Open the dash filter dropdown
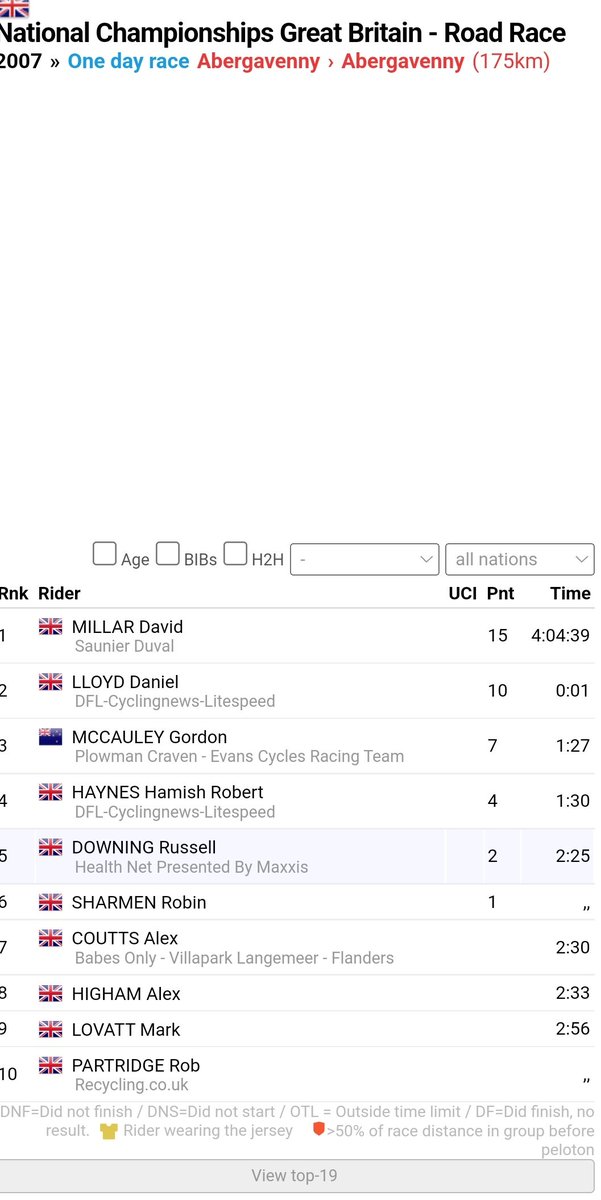 click(364, 559)
